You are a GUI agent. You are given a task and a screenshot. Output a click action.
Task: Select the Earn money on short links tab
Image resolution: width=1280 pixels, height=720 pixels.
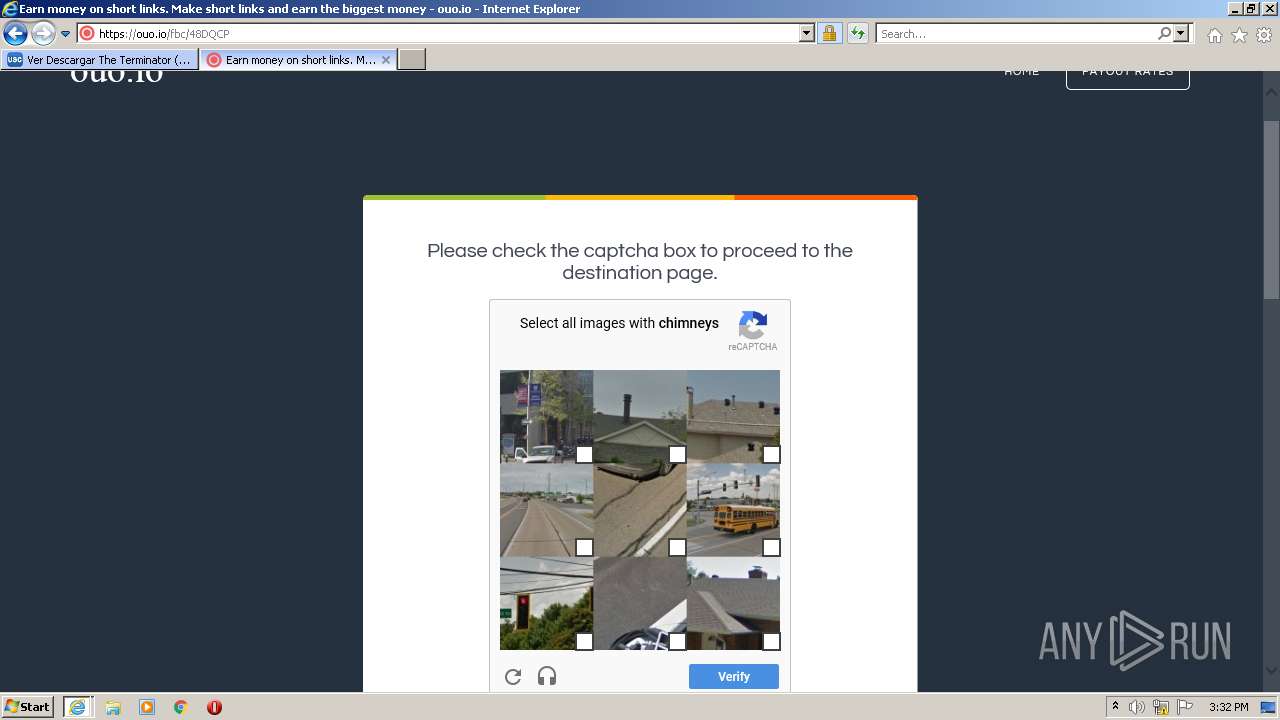[290, 60]
